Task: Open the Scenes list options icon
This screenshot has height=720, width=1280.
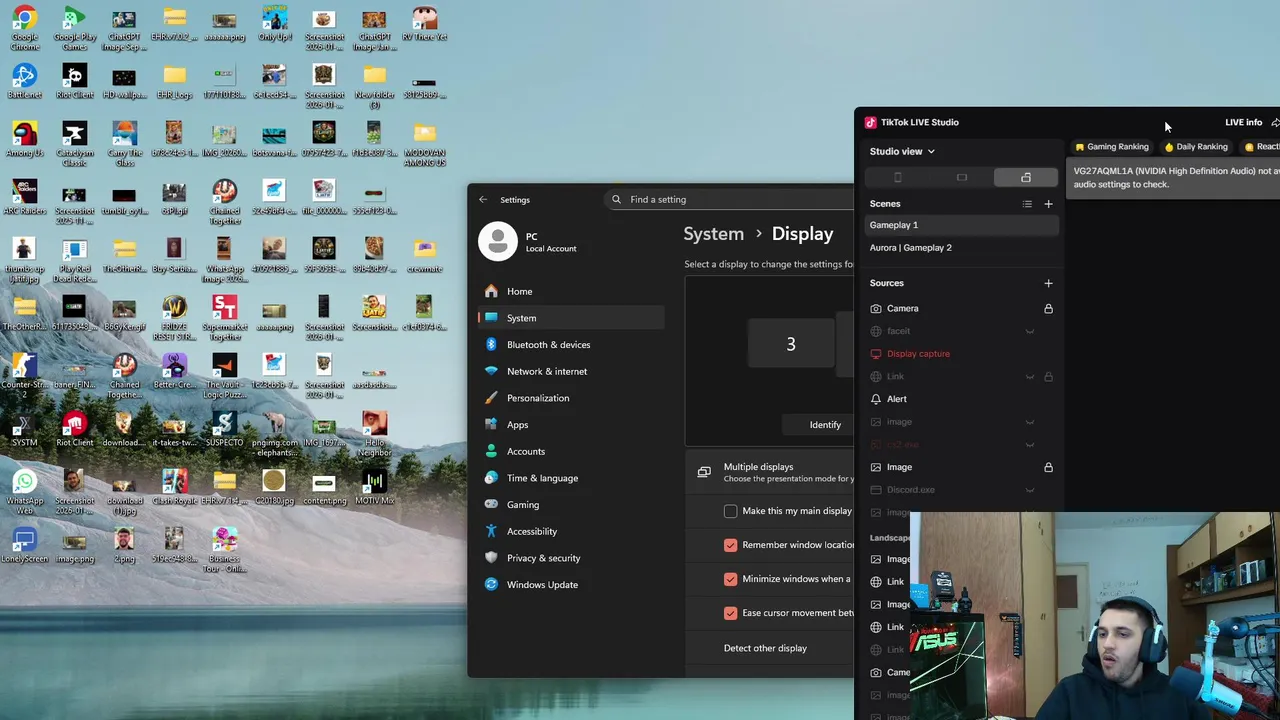Action: (x=1027, y=204)
